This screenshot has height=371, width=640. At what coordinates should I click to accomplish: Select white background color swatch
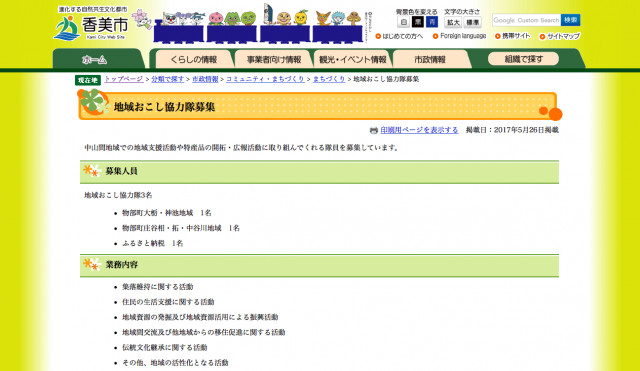403,22
